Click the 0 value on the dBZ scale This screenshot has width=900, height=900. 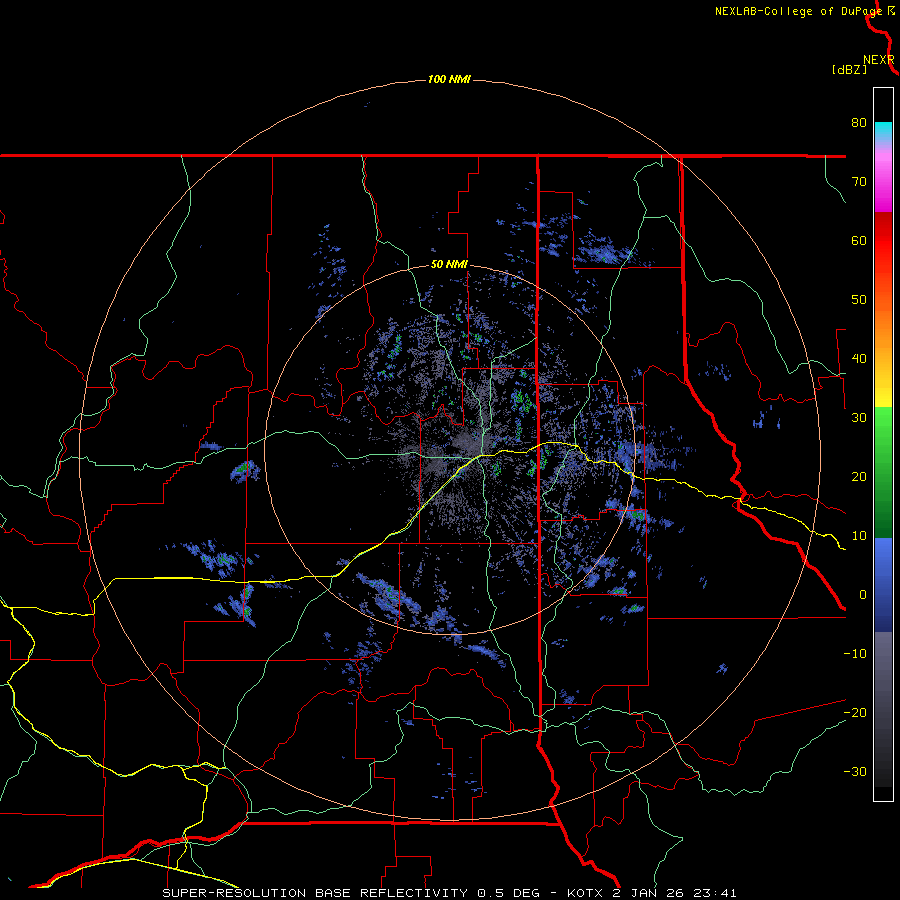tap(863, 595)
